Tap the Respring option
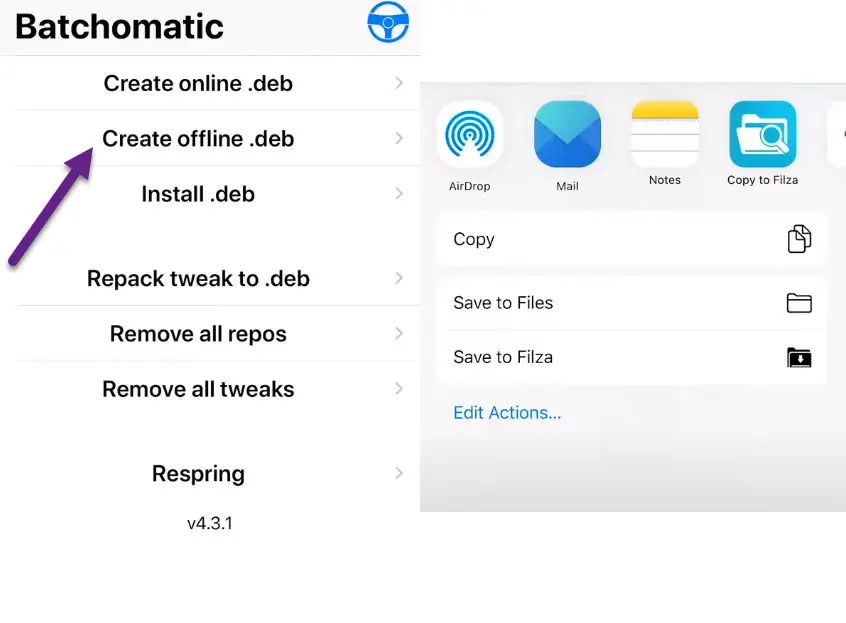Screen dimensions: 846x623 (x=210, y=473)
